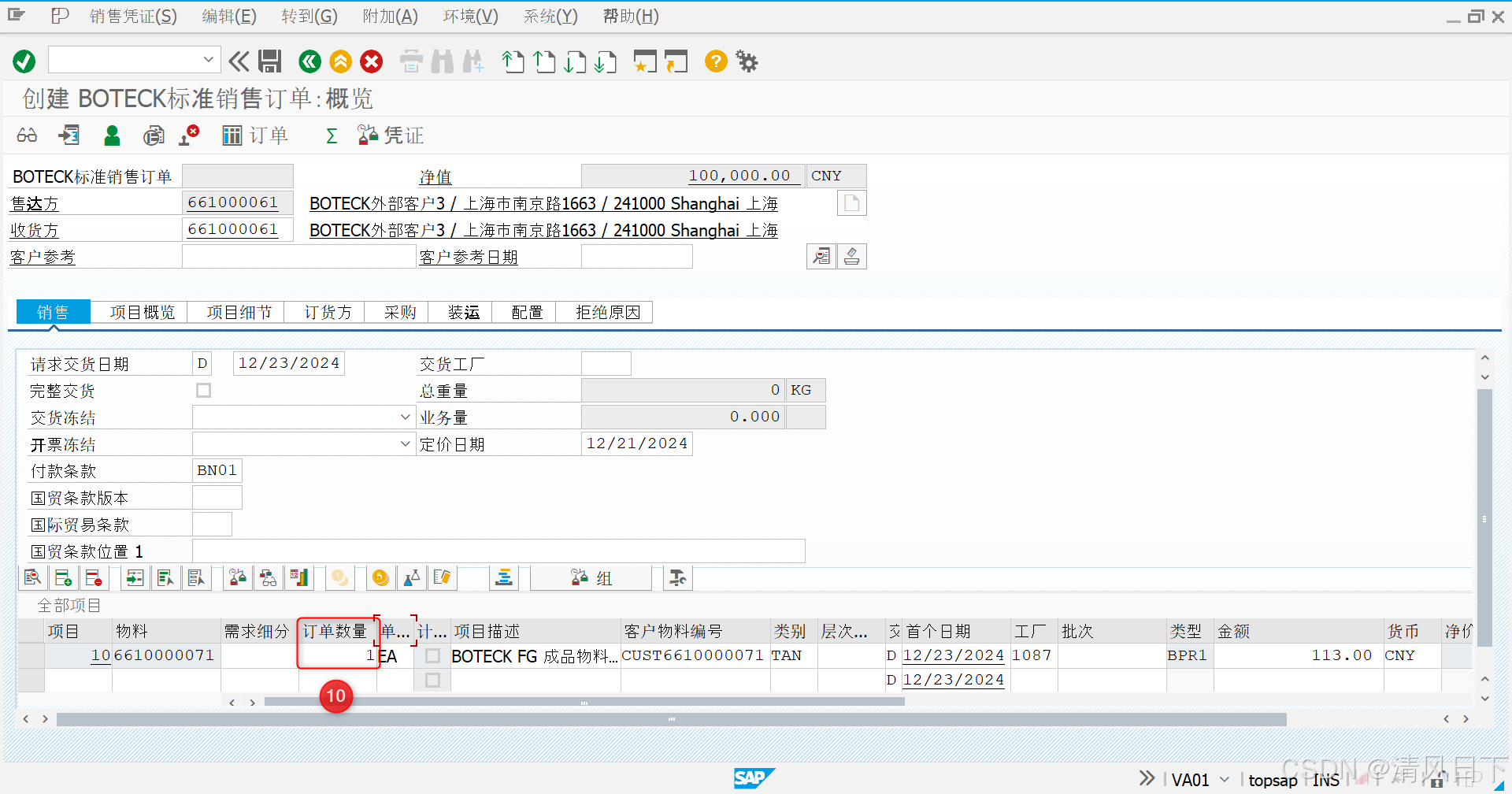Screen dimensions: 1512x794
Task: Click the green checkmark Enter icon
Action: [x=24, y=61]
